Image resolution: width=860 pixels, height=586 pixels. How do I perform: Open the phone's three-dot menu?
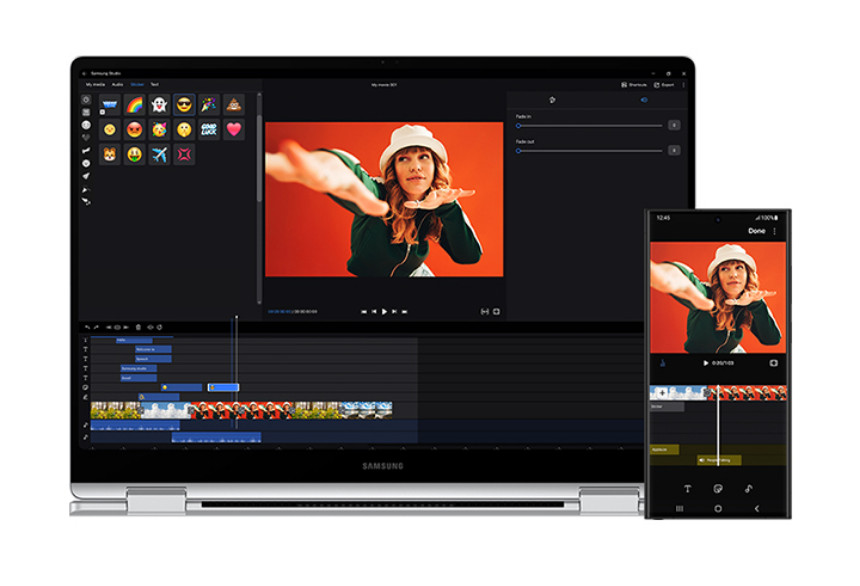[774, 232]
